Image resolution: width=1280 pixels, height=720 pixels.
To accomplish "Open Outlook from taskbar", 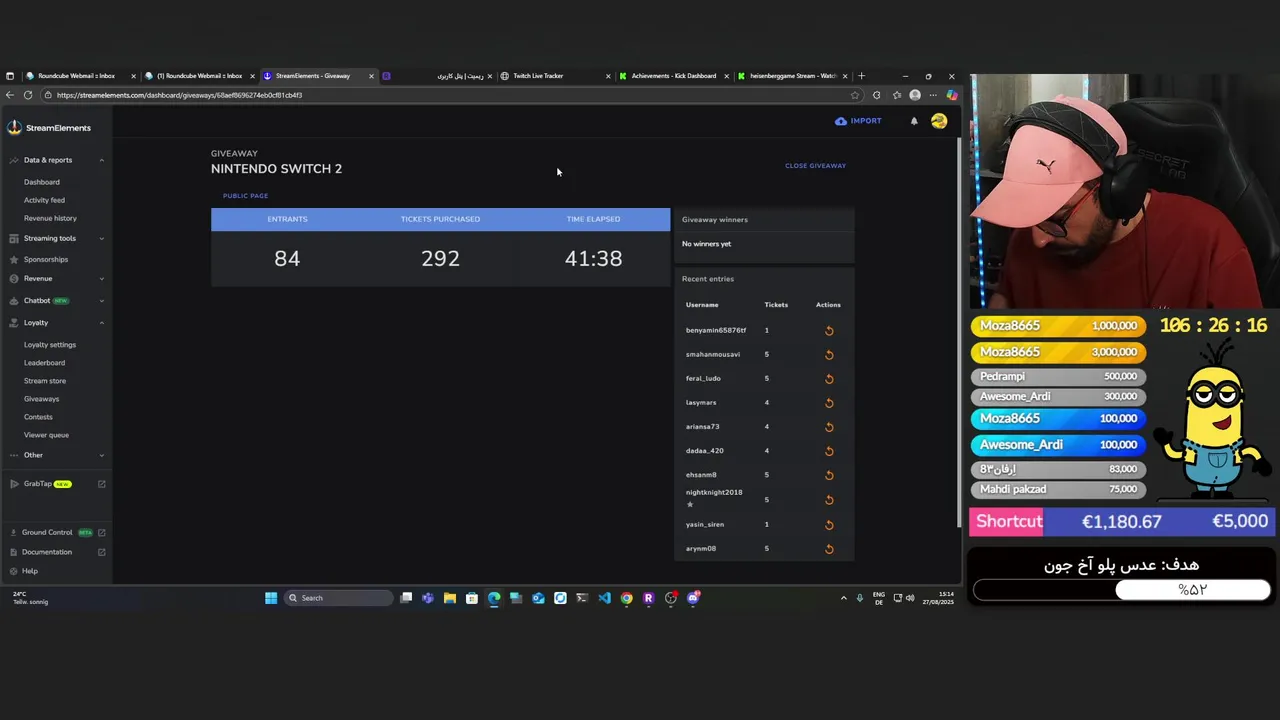I will coord(538,598).
